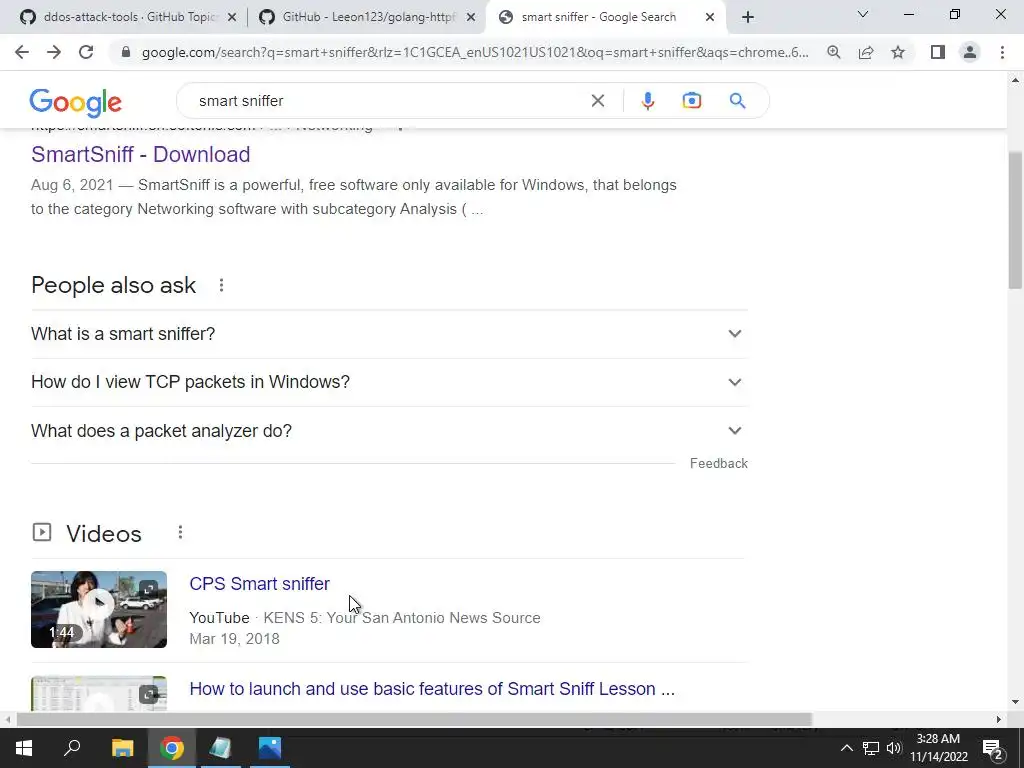Open Videos section options menu
Image resolution: width=1024 pixels, height=768 pixels.
click(180, 533)
